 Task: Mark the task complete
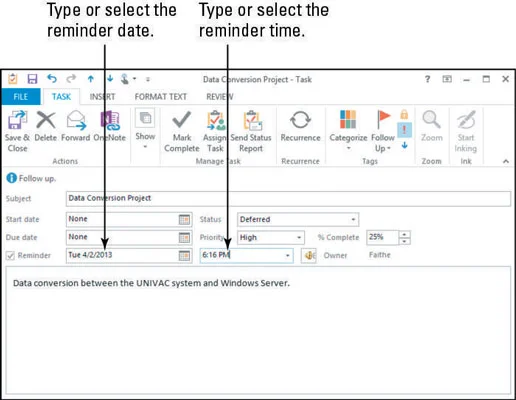182,120
